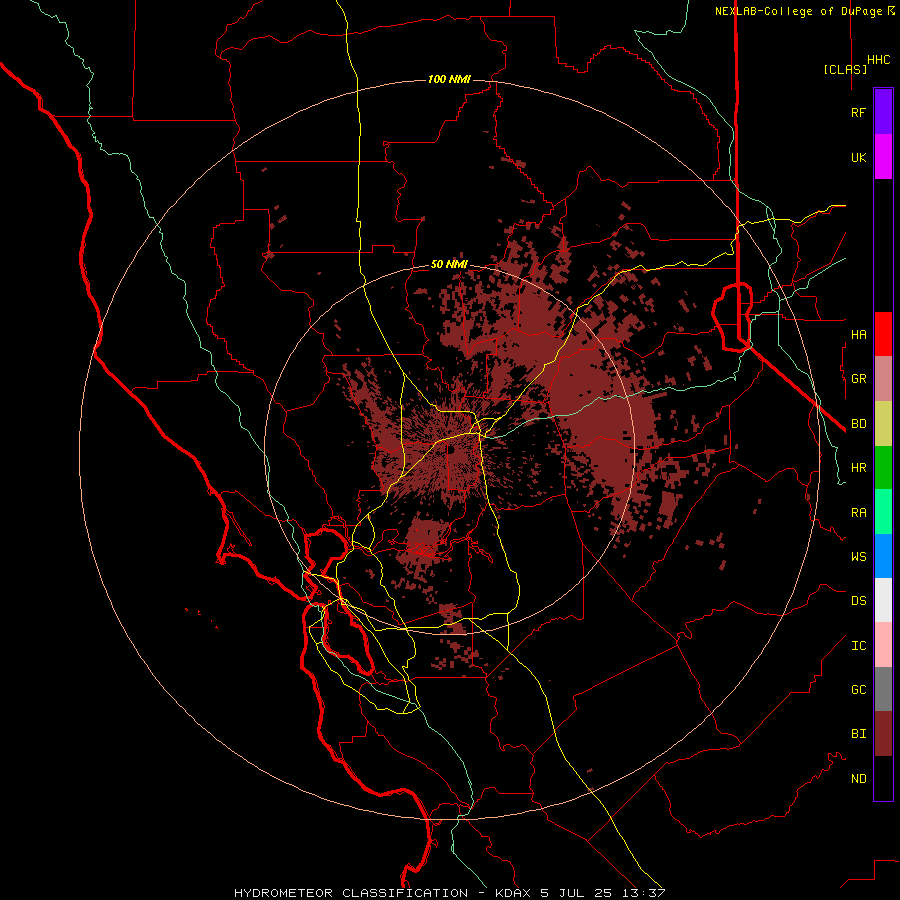Click the 'UK' legend label
Screen dimensions: 900x900
point(858,158)
